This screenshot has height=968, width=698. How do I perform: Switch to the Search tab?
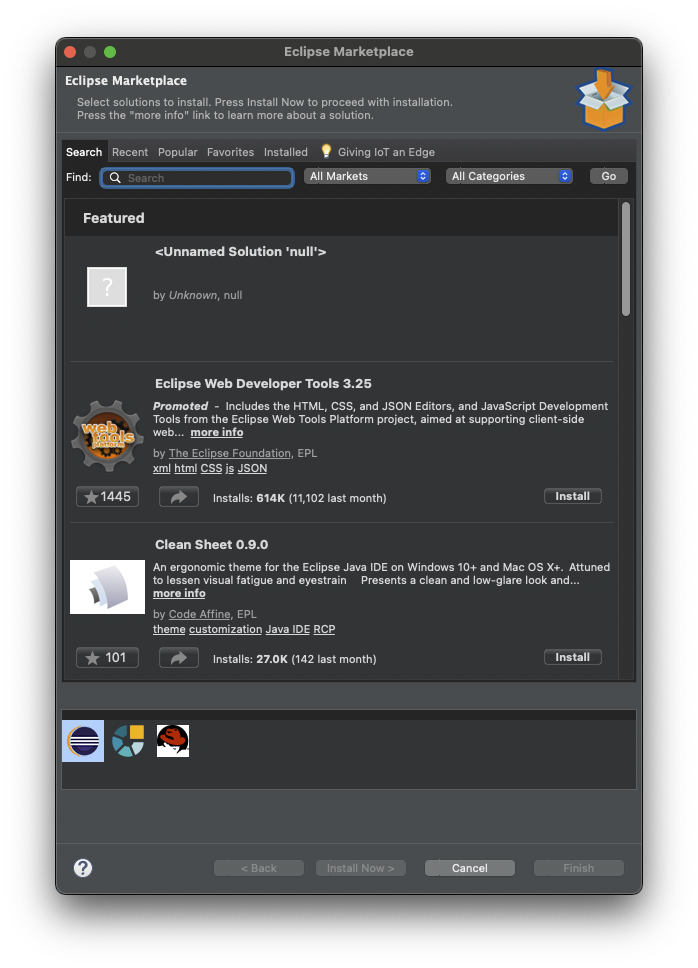point(84,152)
